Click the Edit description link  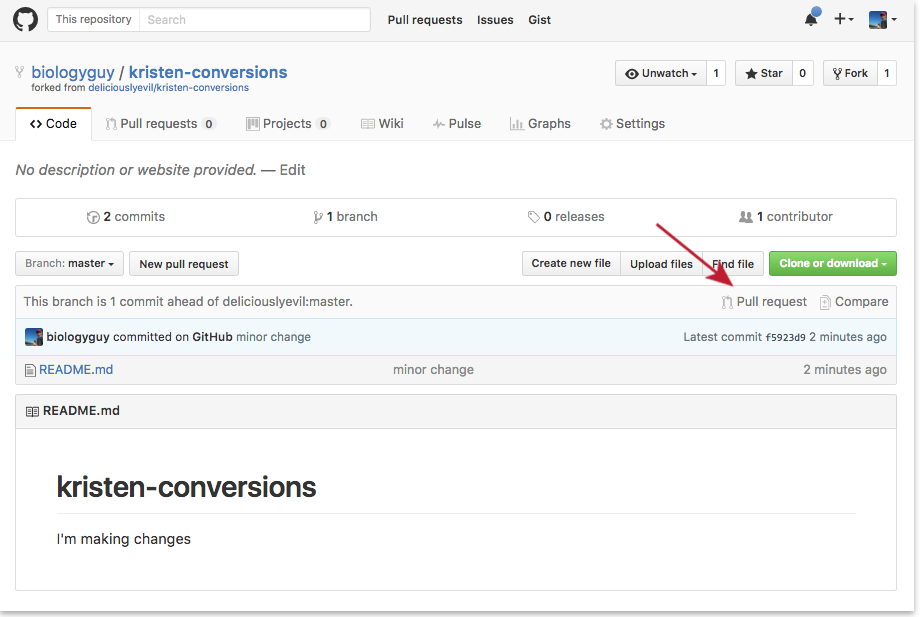tap(292, 170)
